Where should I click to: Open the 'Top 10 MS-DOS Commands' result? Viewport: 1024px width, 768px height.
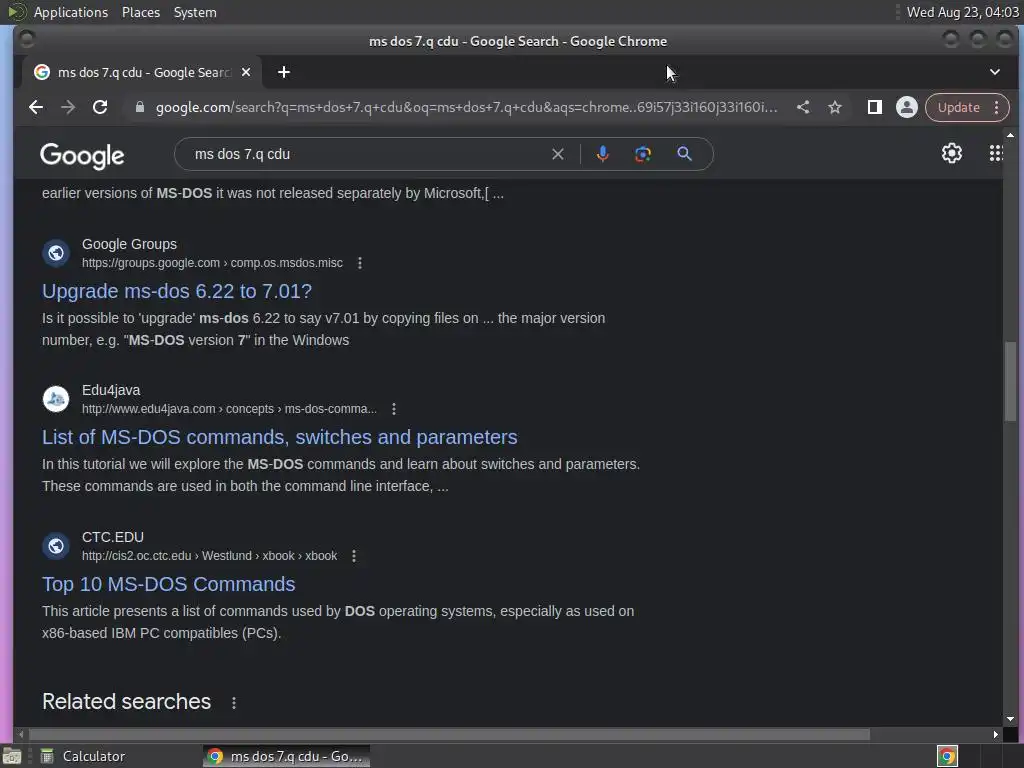click(x=168, y=584)
